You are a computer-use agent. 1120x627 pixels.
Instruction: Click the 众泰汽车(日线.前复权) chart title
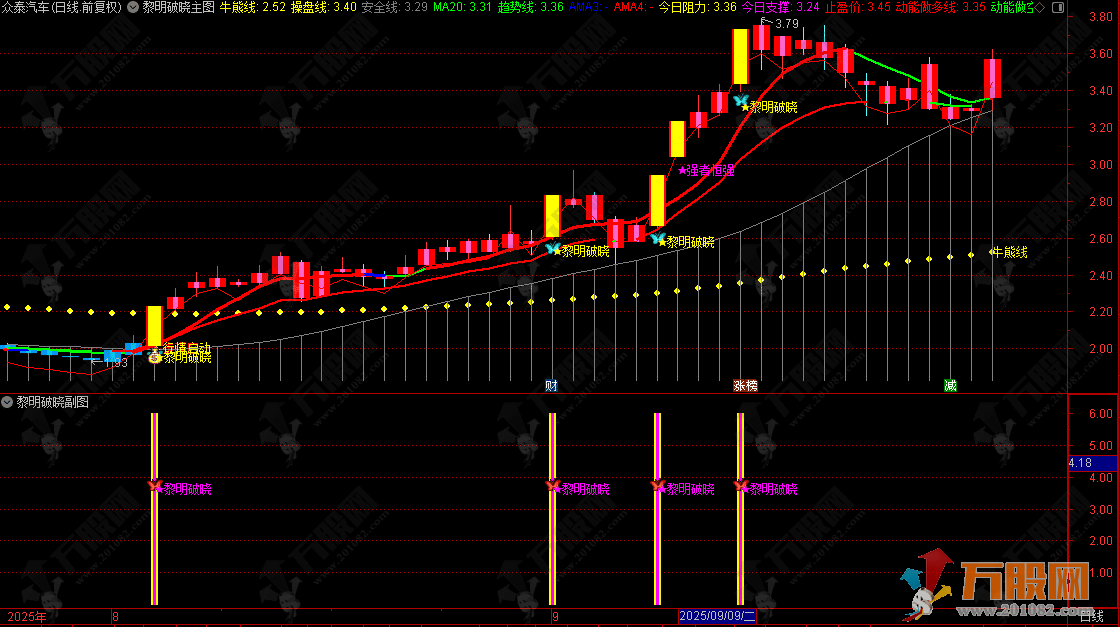(x=62, y=7)
